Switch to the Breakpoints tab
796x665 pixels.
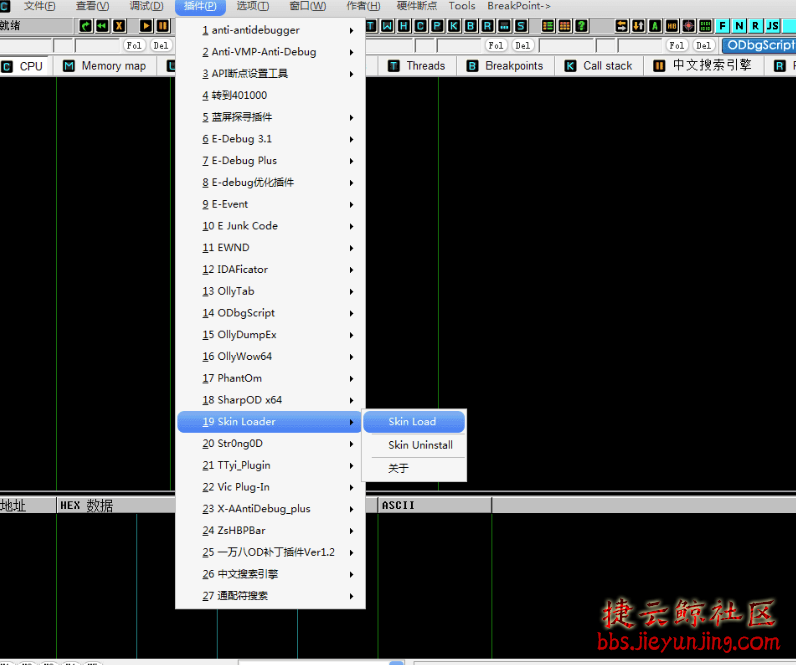(x=505, y=66)
